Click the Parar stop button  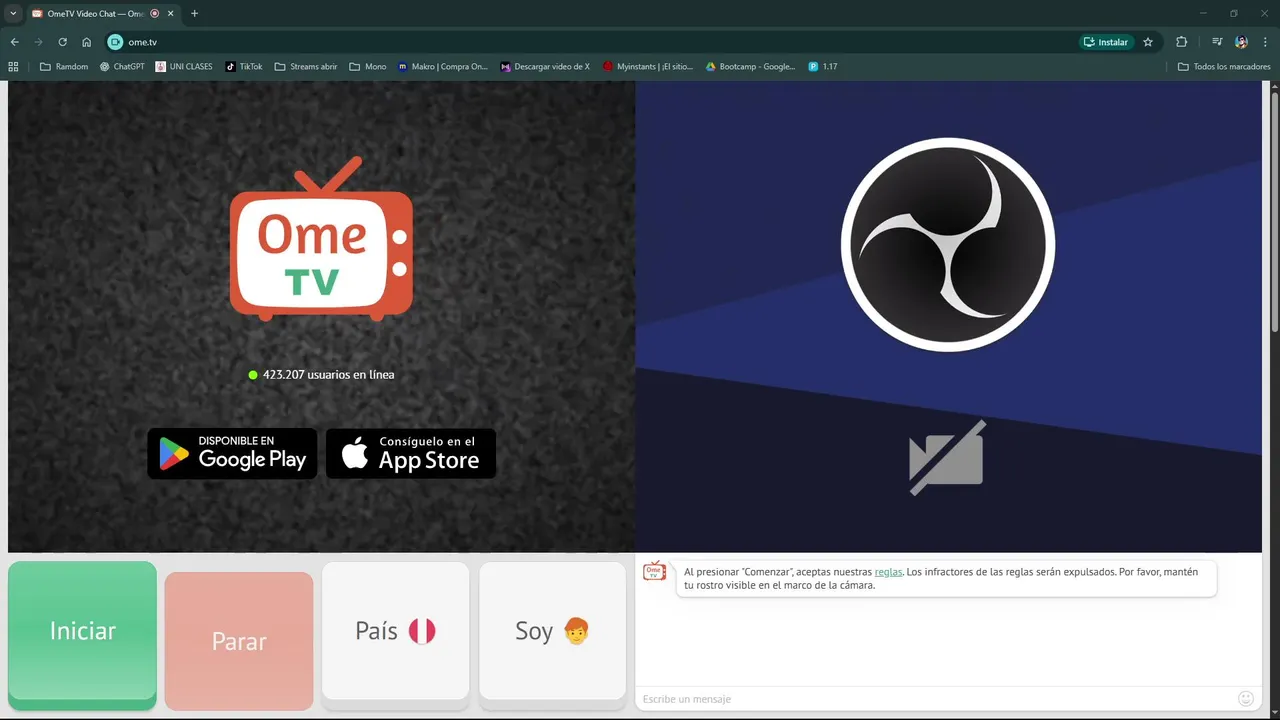239,641
